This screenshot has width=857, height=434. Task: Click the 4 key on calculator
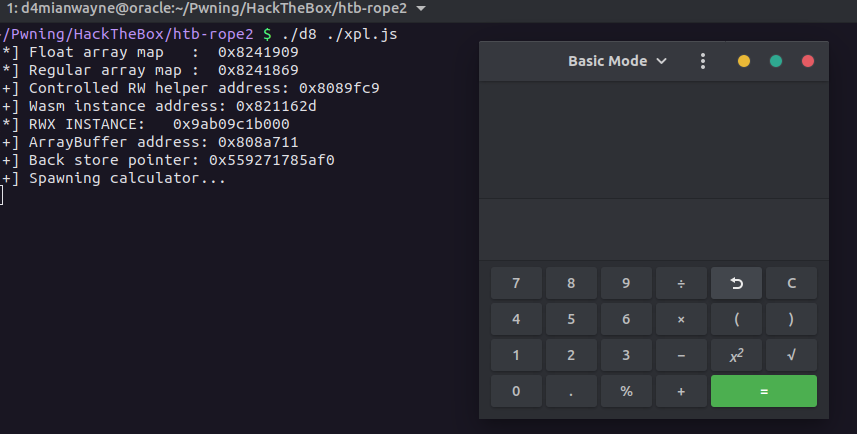516,319
